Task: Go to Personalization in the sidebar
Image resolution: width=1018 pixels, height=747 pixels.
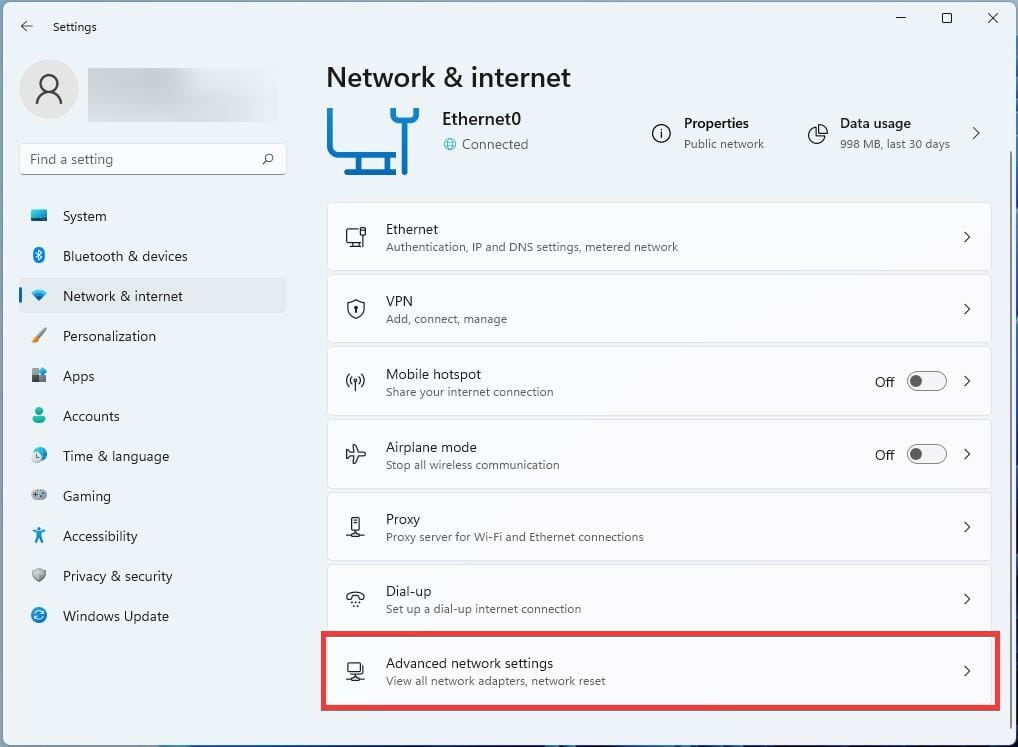Action: 153,336
